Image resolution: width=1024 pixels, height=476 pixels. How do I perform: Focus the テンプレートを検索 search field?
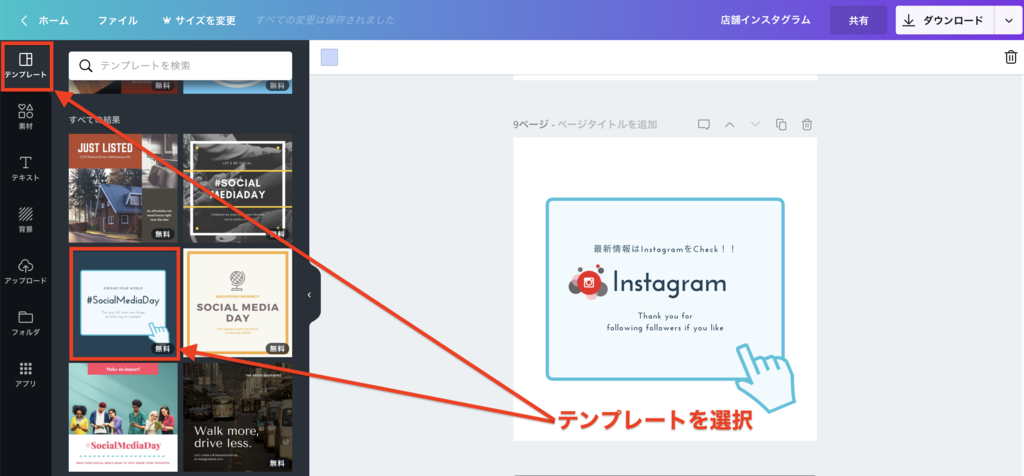click(180, 65)
